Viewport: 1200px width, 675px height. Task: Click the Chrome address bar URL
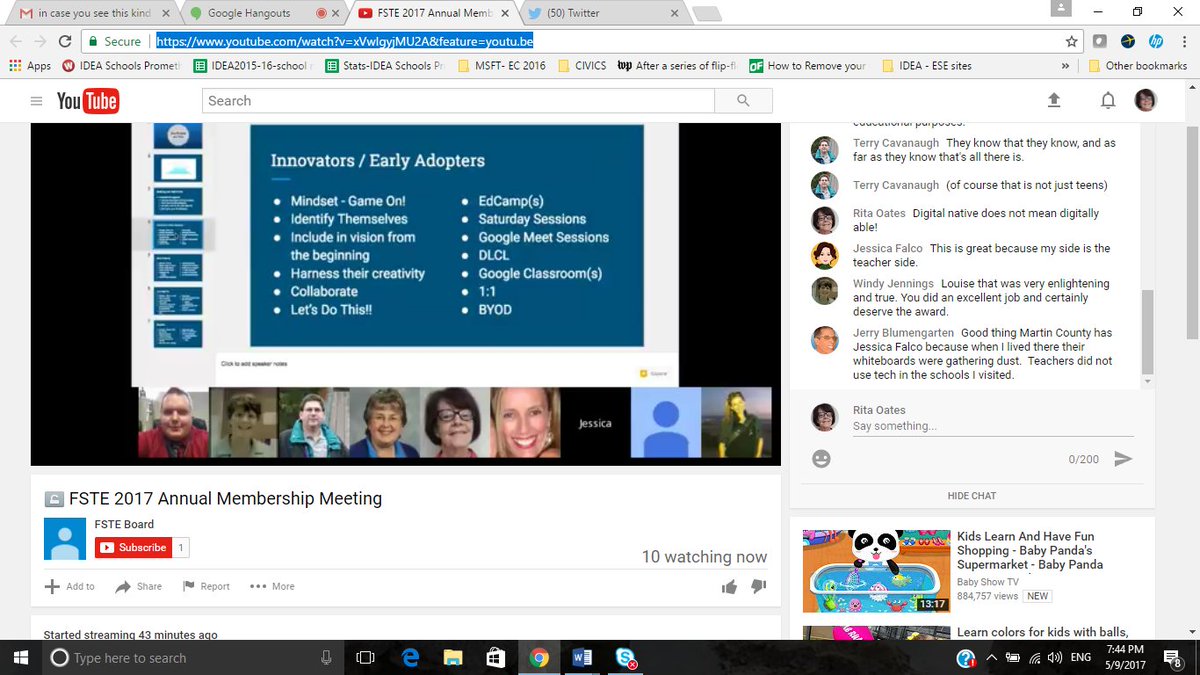pos(345,41)
